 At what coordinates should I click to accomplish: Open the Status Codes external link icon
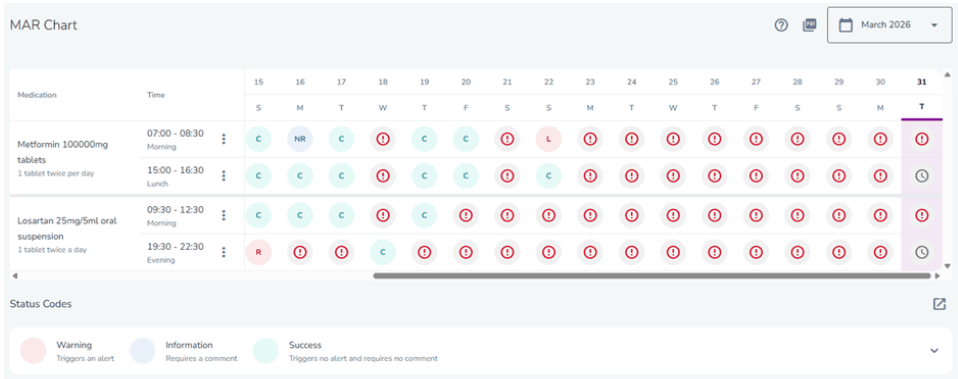coord(939,304)
